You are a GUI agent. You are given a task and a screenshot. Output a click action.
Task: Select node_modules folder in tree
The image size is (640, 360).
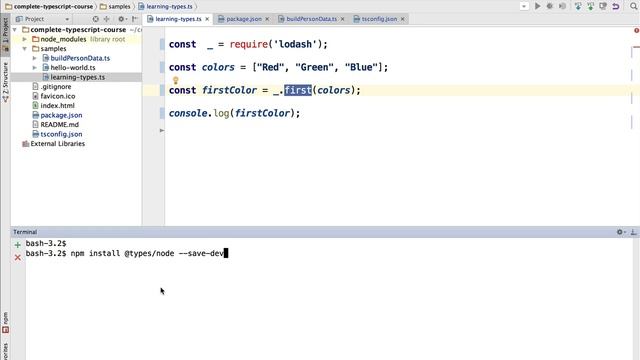(x=63, y=39)
